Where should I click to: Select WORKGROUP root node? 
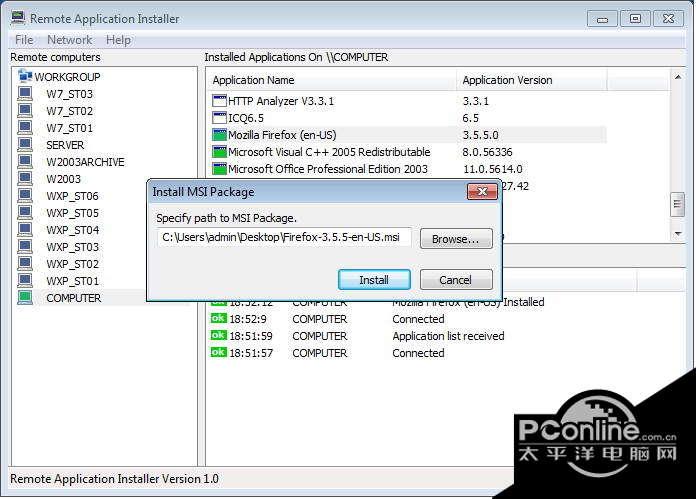(67, 77)
